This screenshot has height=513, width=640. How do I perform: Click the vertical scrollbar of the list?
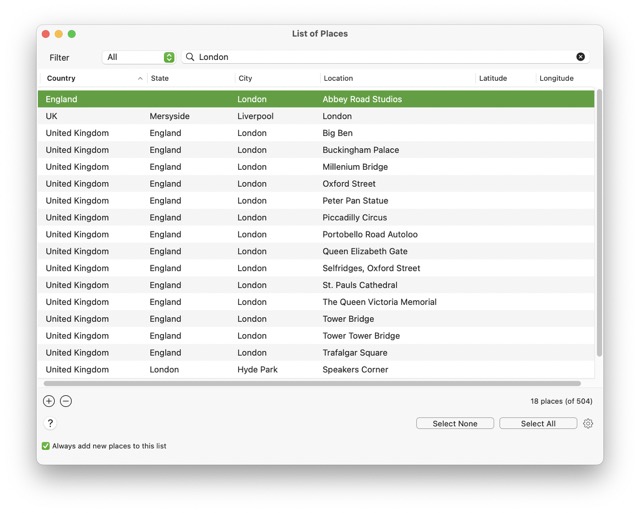pyautogui.click(x=599, y=220)
